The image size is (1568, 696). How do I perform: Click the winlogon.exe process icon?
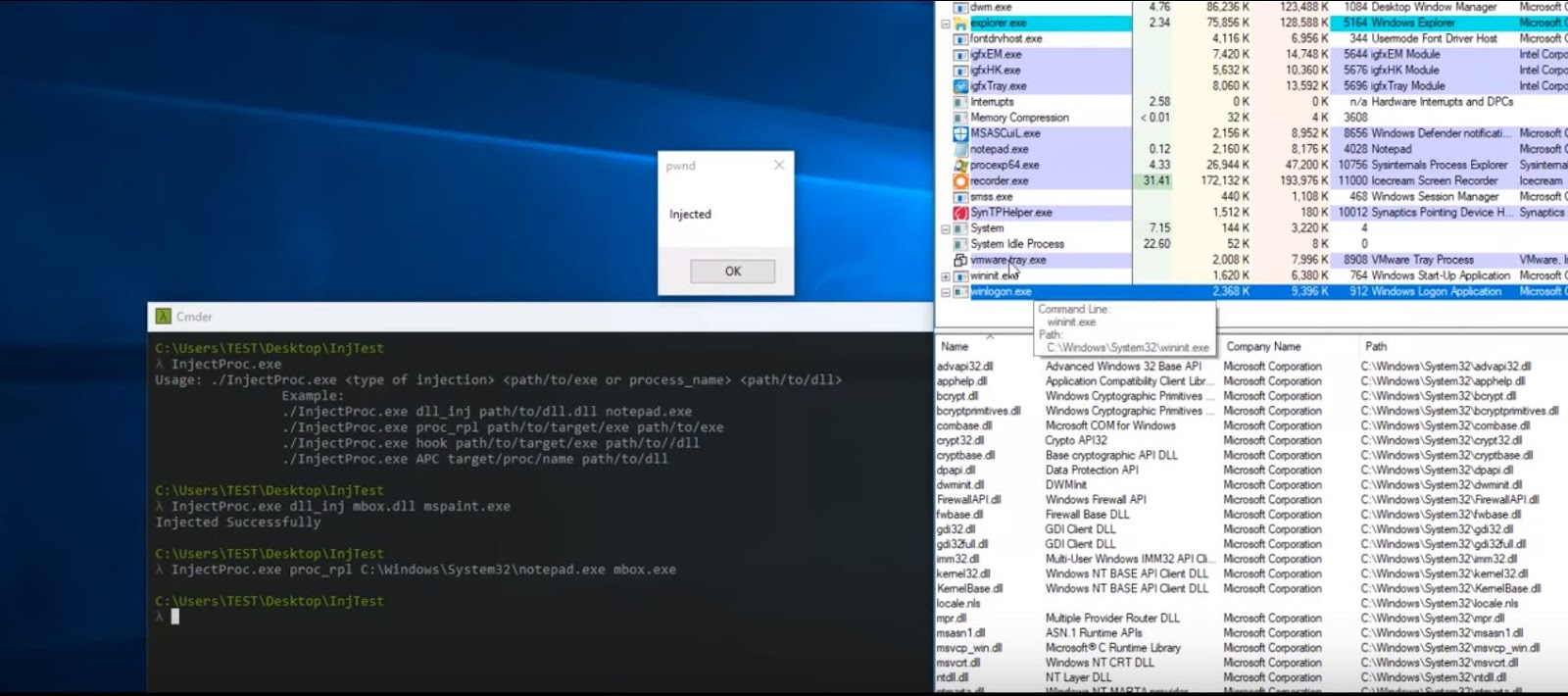(x=961, y=291)
